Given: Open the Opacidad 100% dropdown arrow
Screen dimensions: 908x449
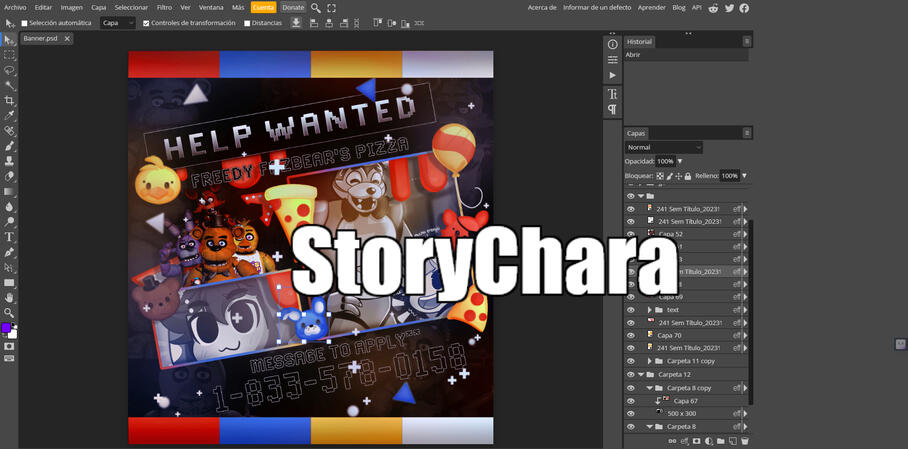Looking at the screenshot, I should point(679,161).
